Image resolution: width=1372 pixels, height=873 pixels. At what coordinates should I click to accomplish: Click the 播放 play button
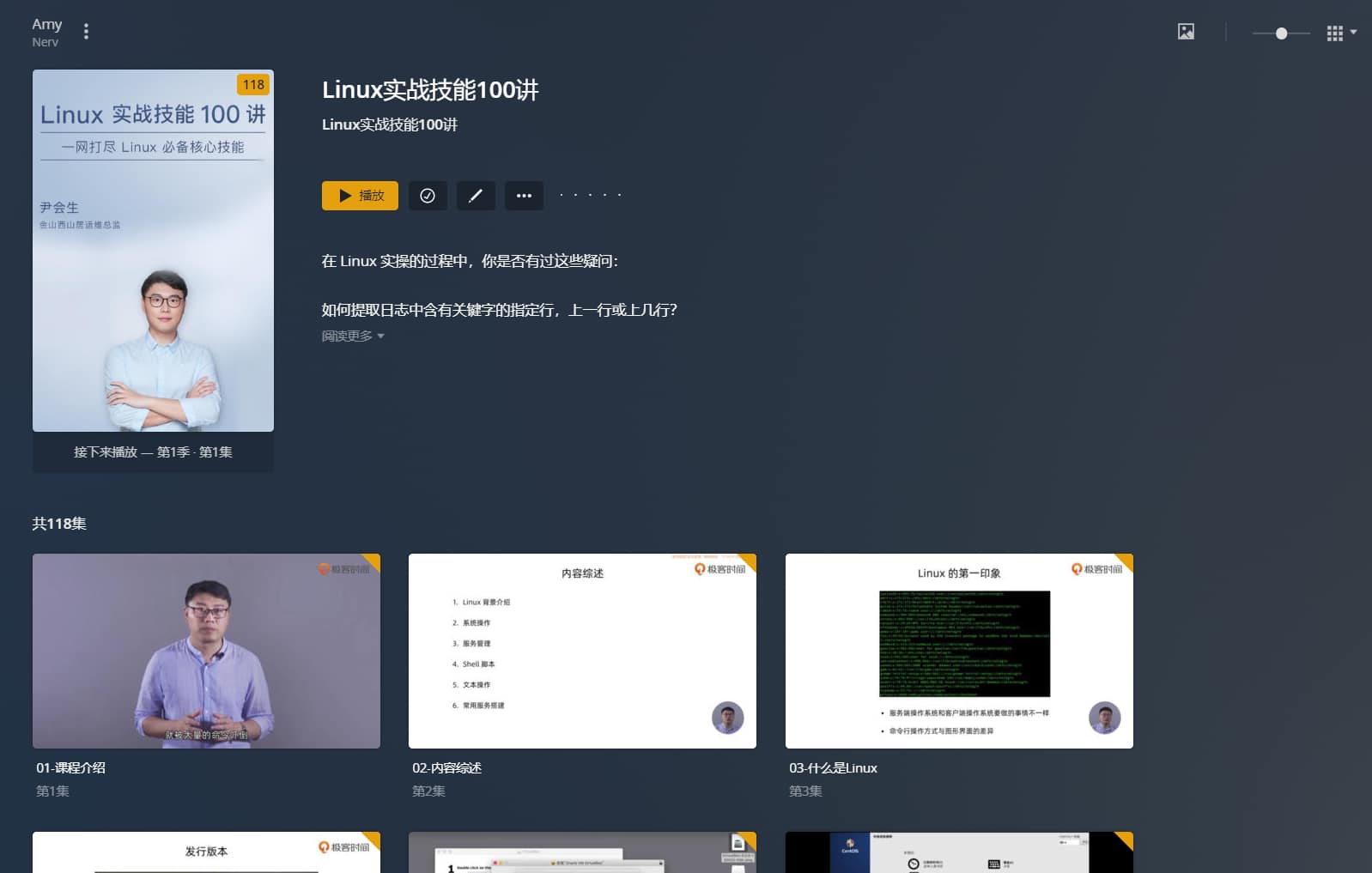pos(360,196)
